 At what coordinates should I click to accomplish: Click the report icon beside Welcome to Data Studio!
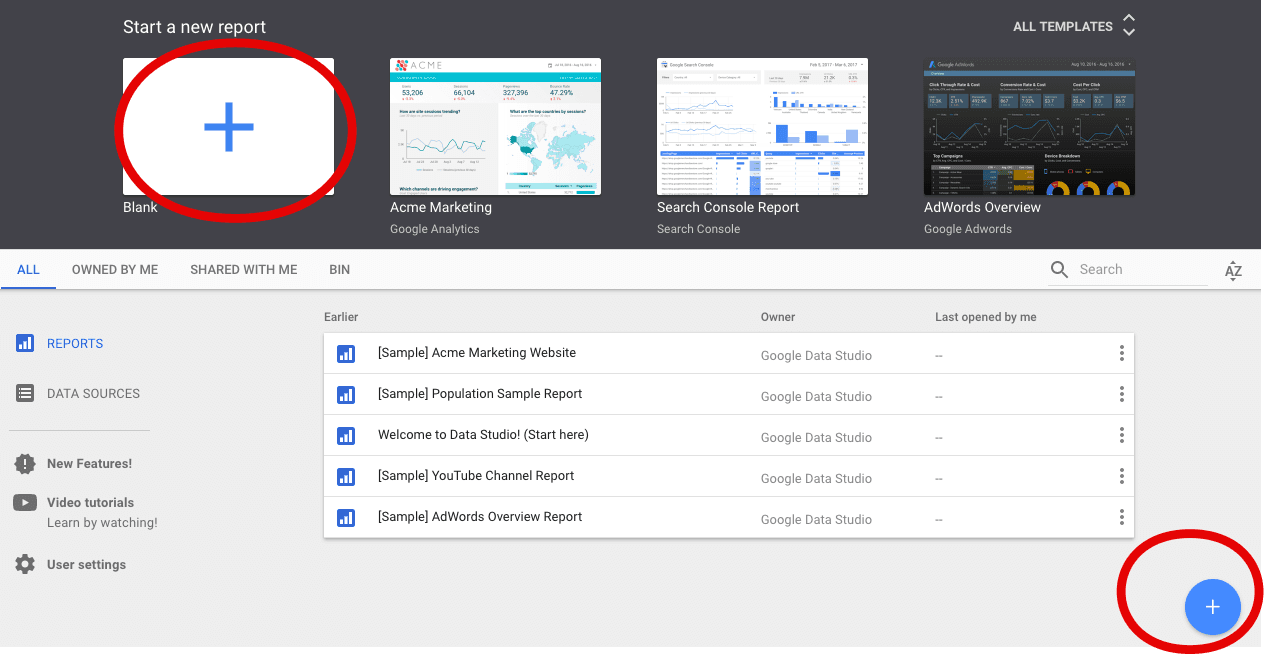[346, 436]
